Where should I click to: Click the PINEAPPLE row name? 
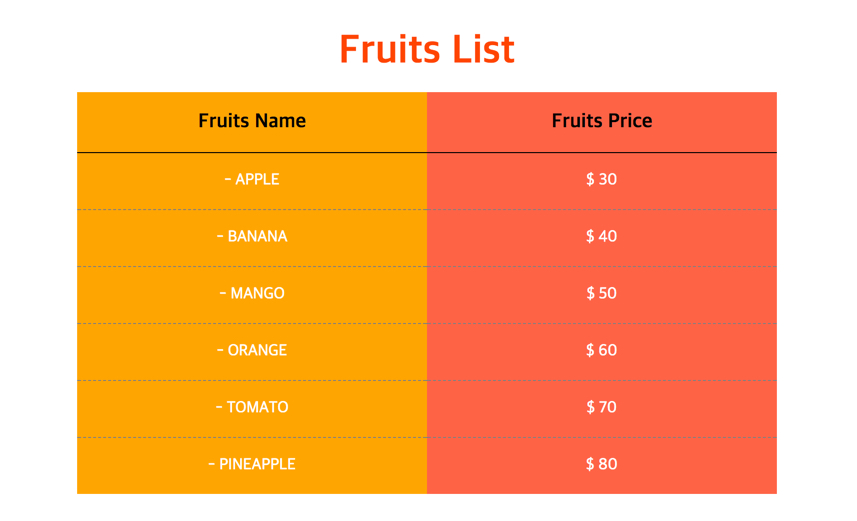pyautogui.click(x=257, y=464)
